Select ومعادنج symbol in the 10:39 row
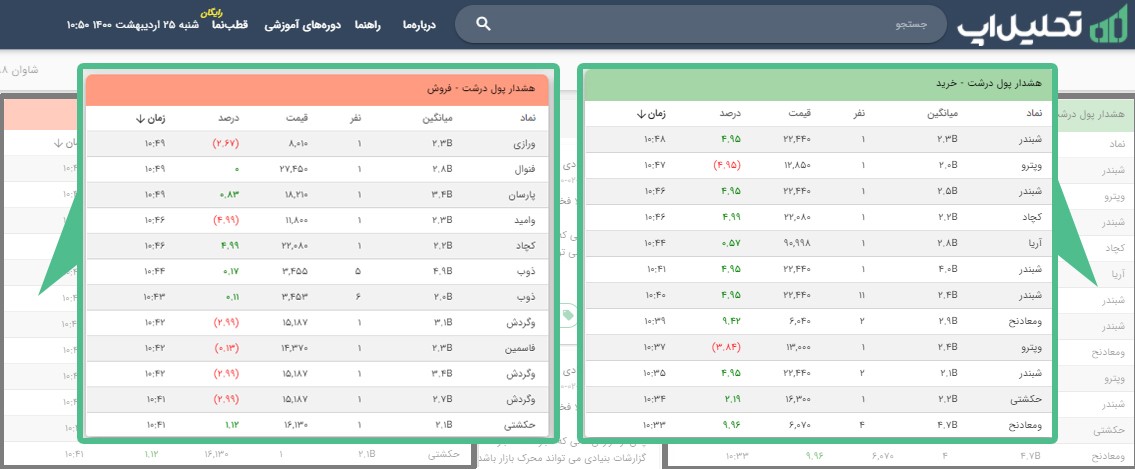1135x469 pixels. click(1025, 321)
